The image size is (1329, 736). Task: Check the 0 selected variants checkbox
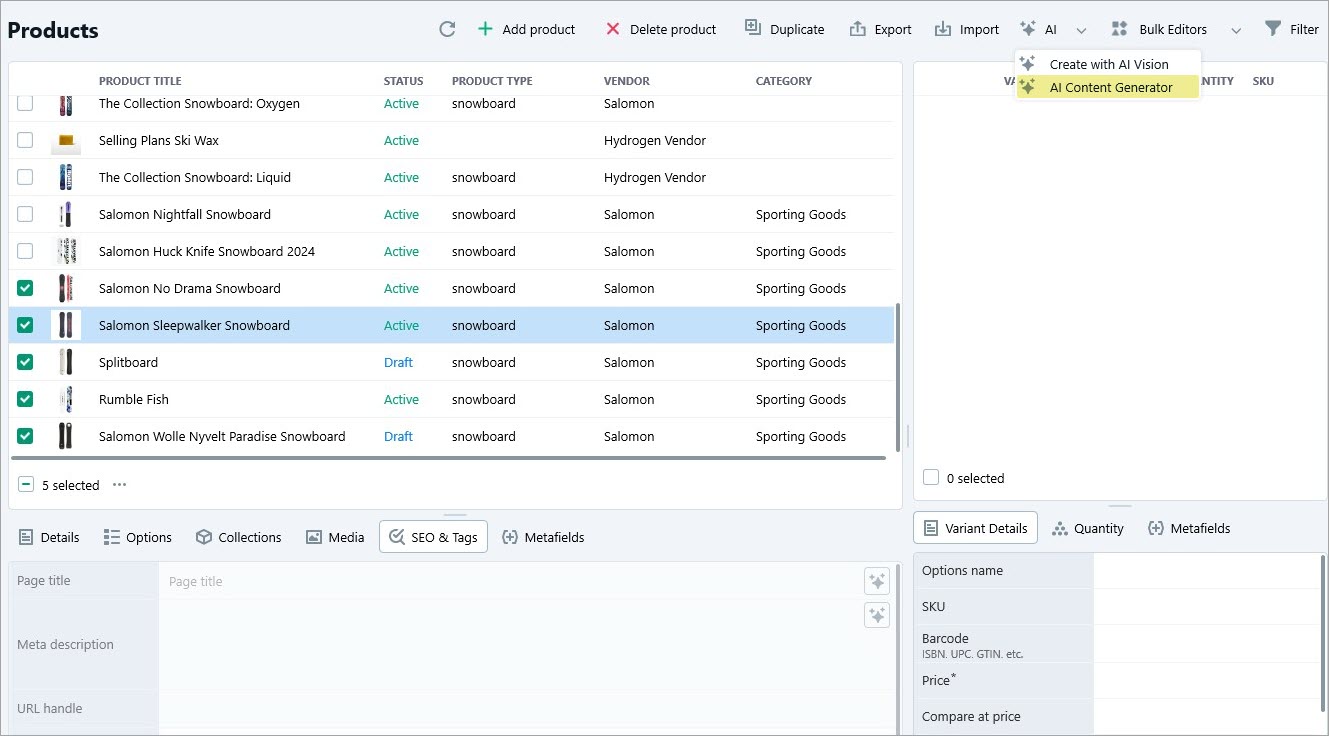931,478
